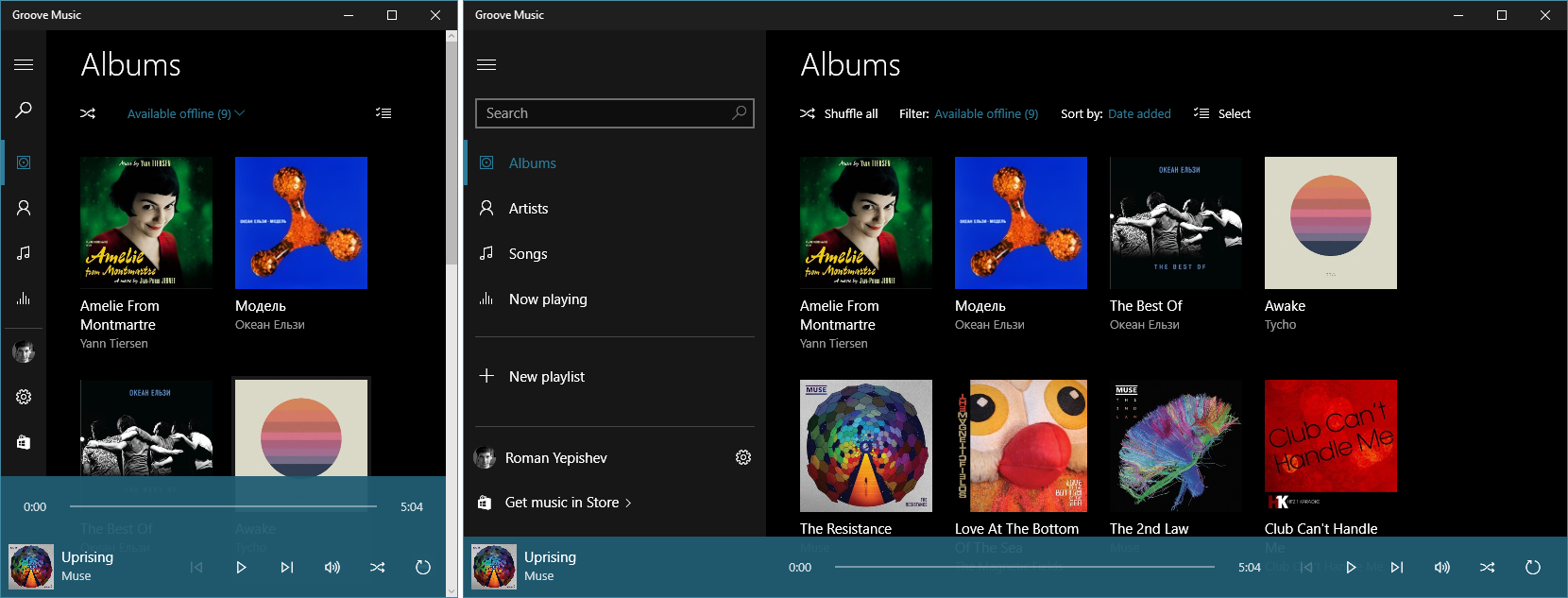Open Now playing bars icon in left sidebar

coord(24,299)
